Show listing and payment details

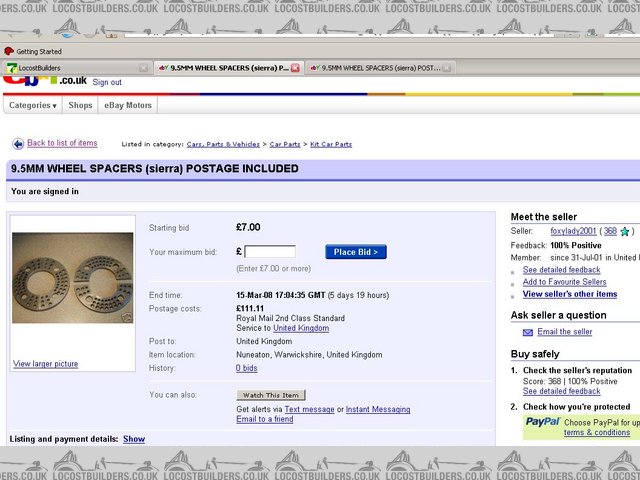134,439
